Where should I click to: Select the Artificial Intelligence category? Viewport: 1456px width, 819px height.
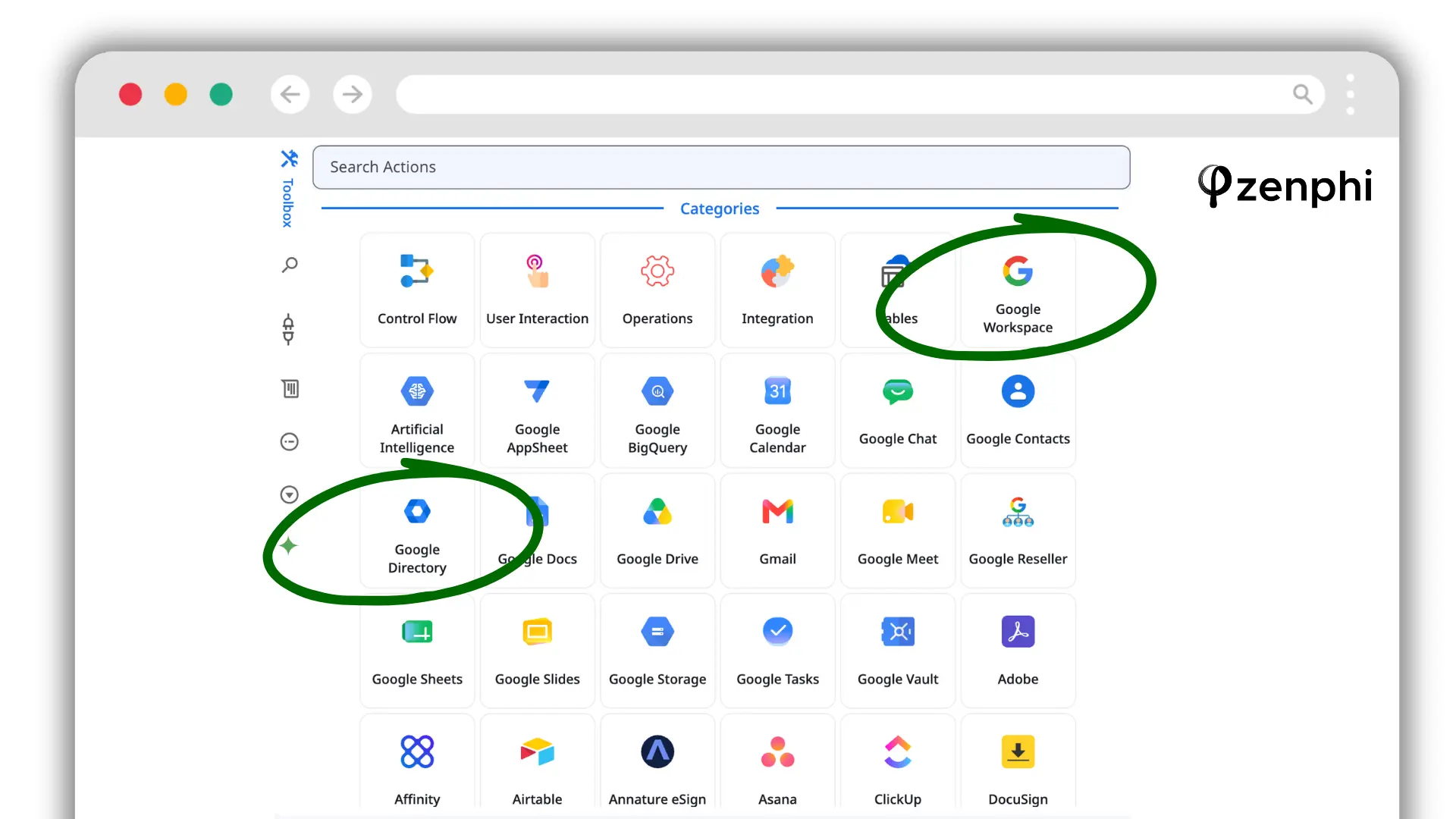tap(417, 410)
